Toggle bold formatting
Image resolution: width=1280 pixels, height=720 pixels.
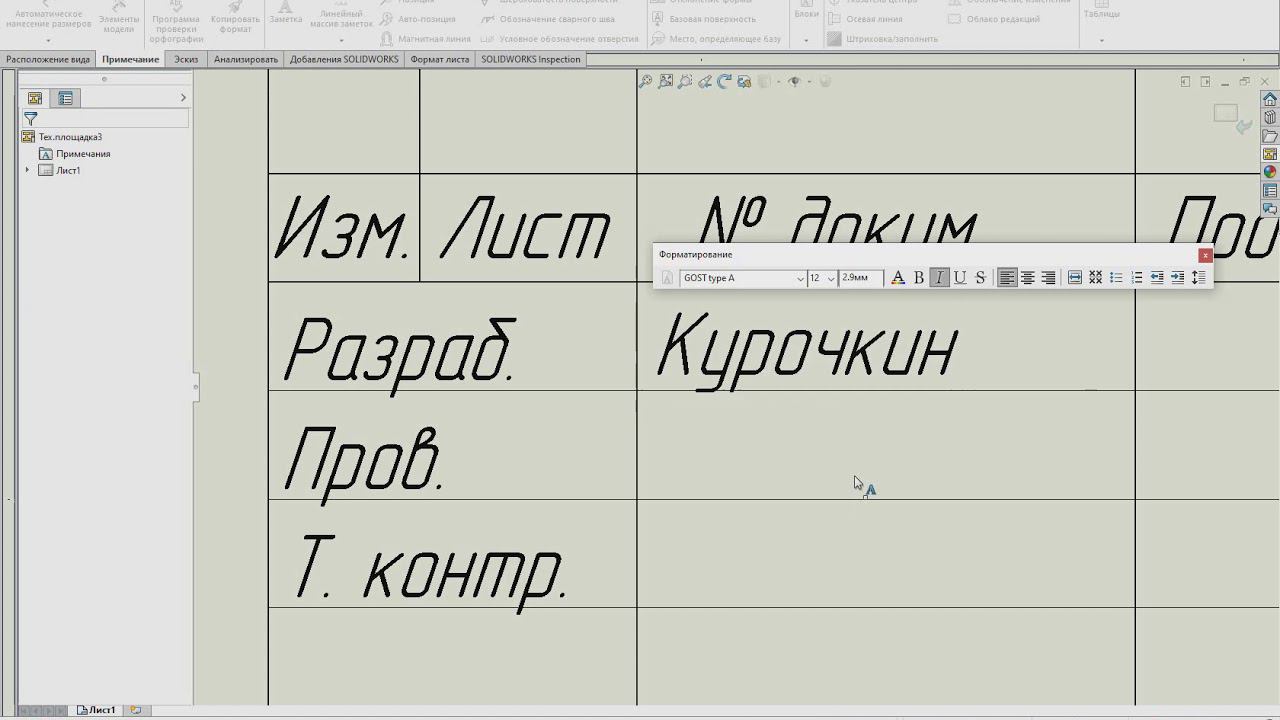[x=919, y=278]
